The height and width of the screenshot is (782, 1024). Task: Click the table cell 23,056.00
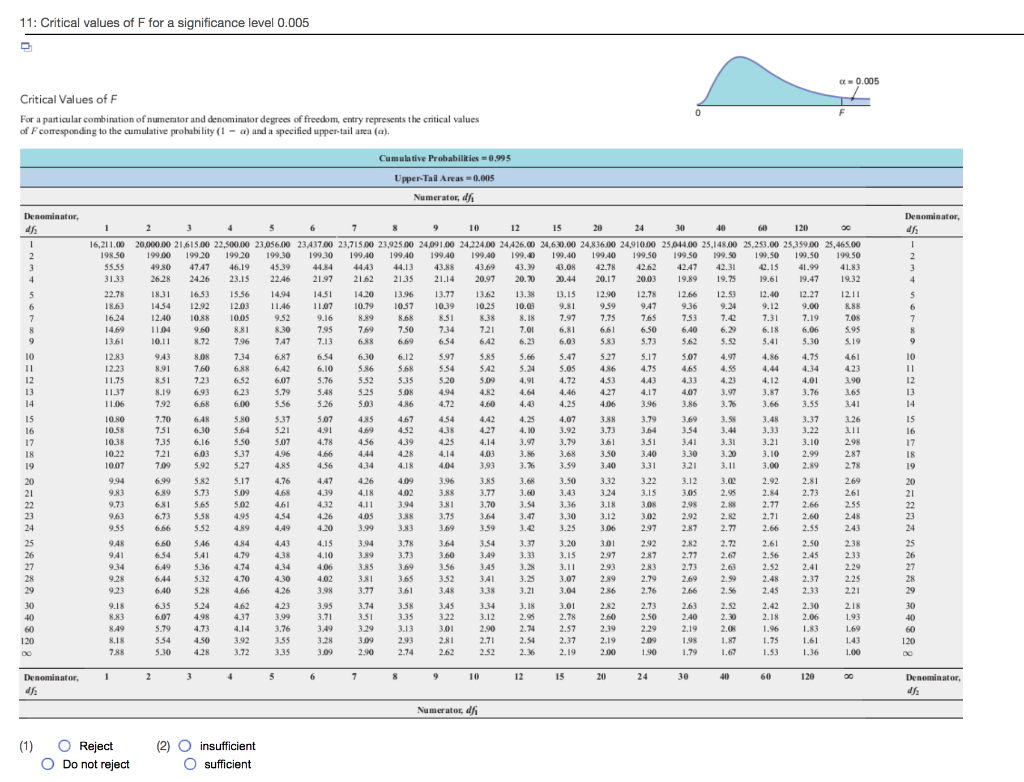273,244
